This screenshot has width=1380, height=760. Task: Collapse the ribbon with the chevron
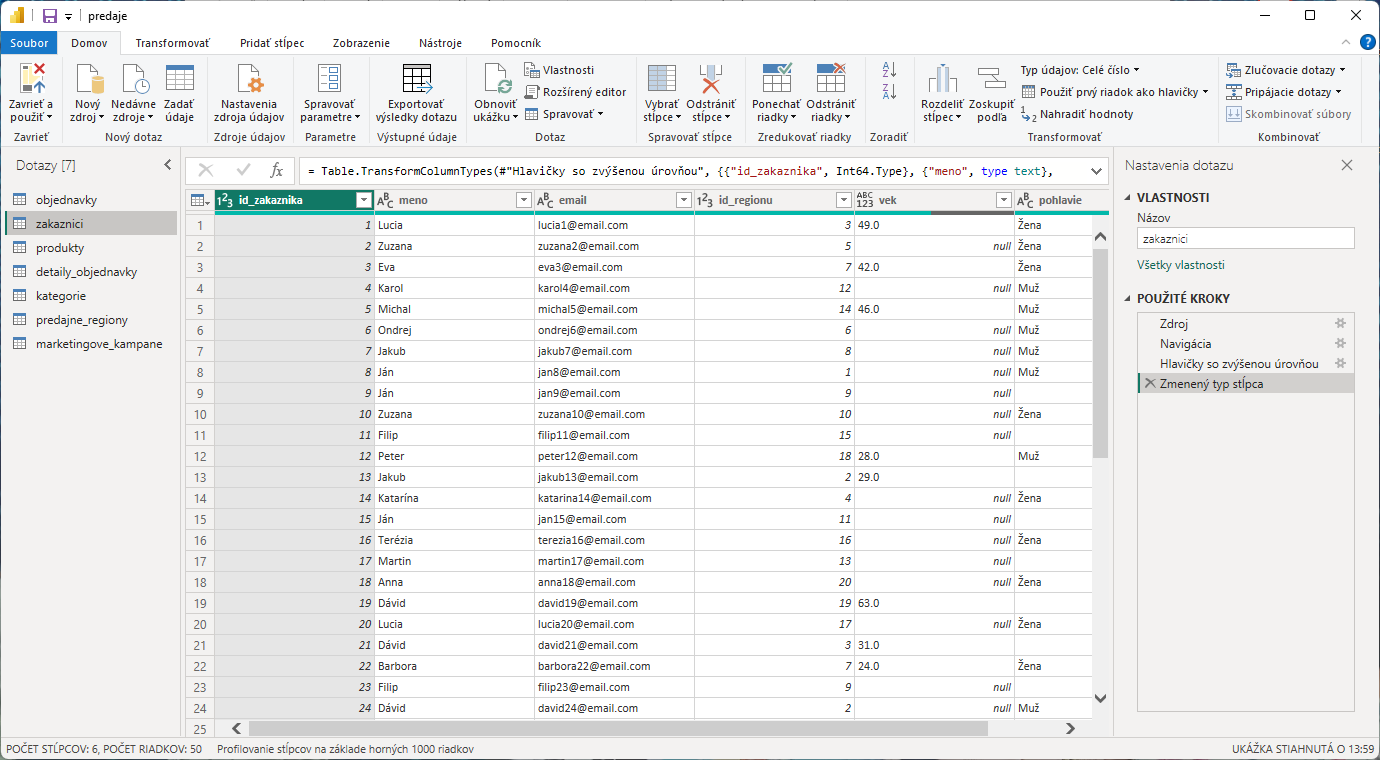click(1346, 42)
